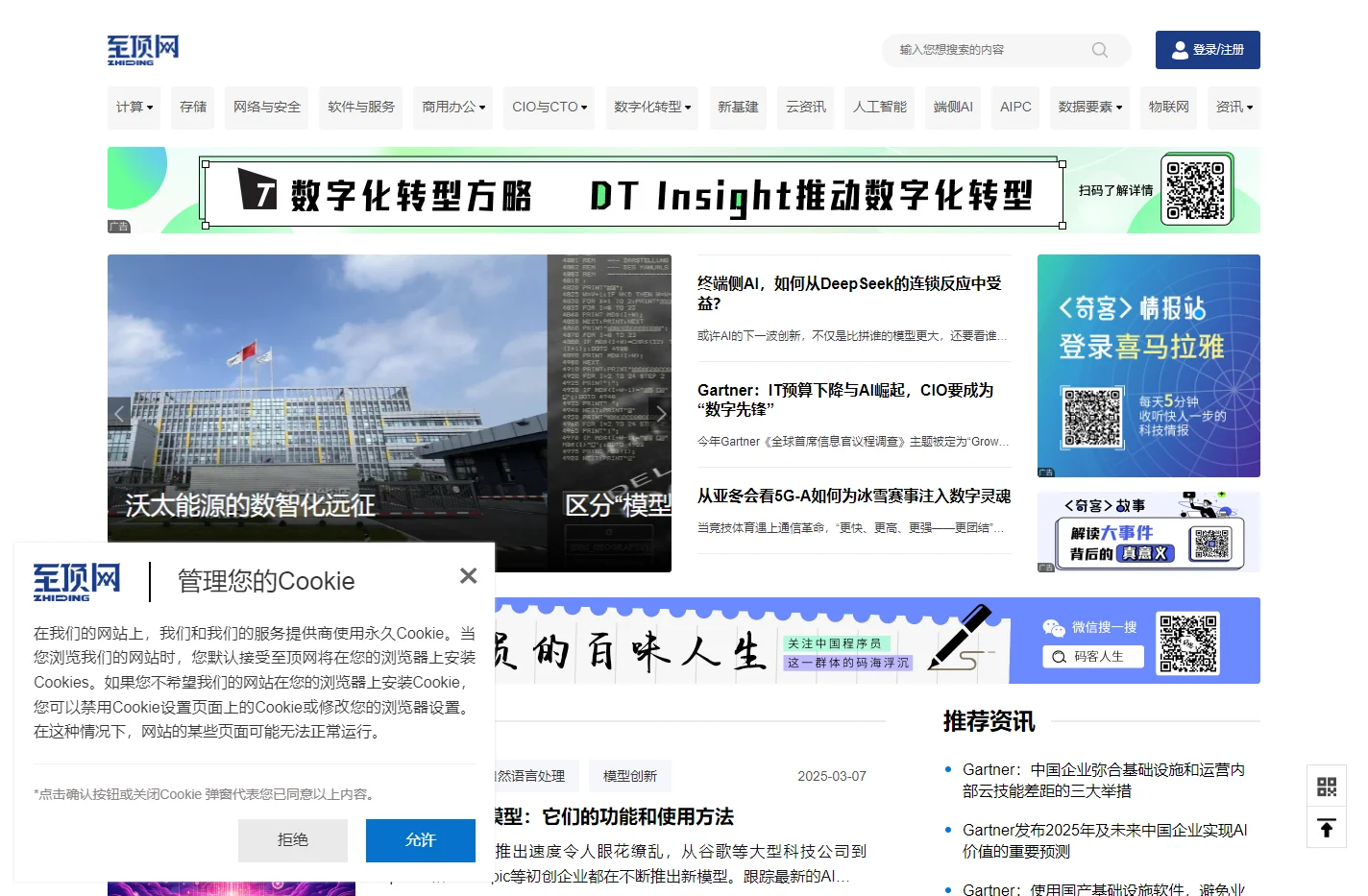Open 亚冬会5G-A article headline
The height and width of the screenshot is (896, 1368).
point(854,496)
